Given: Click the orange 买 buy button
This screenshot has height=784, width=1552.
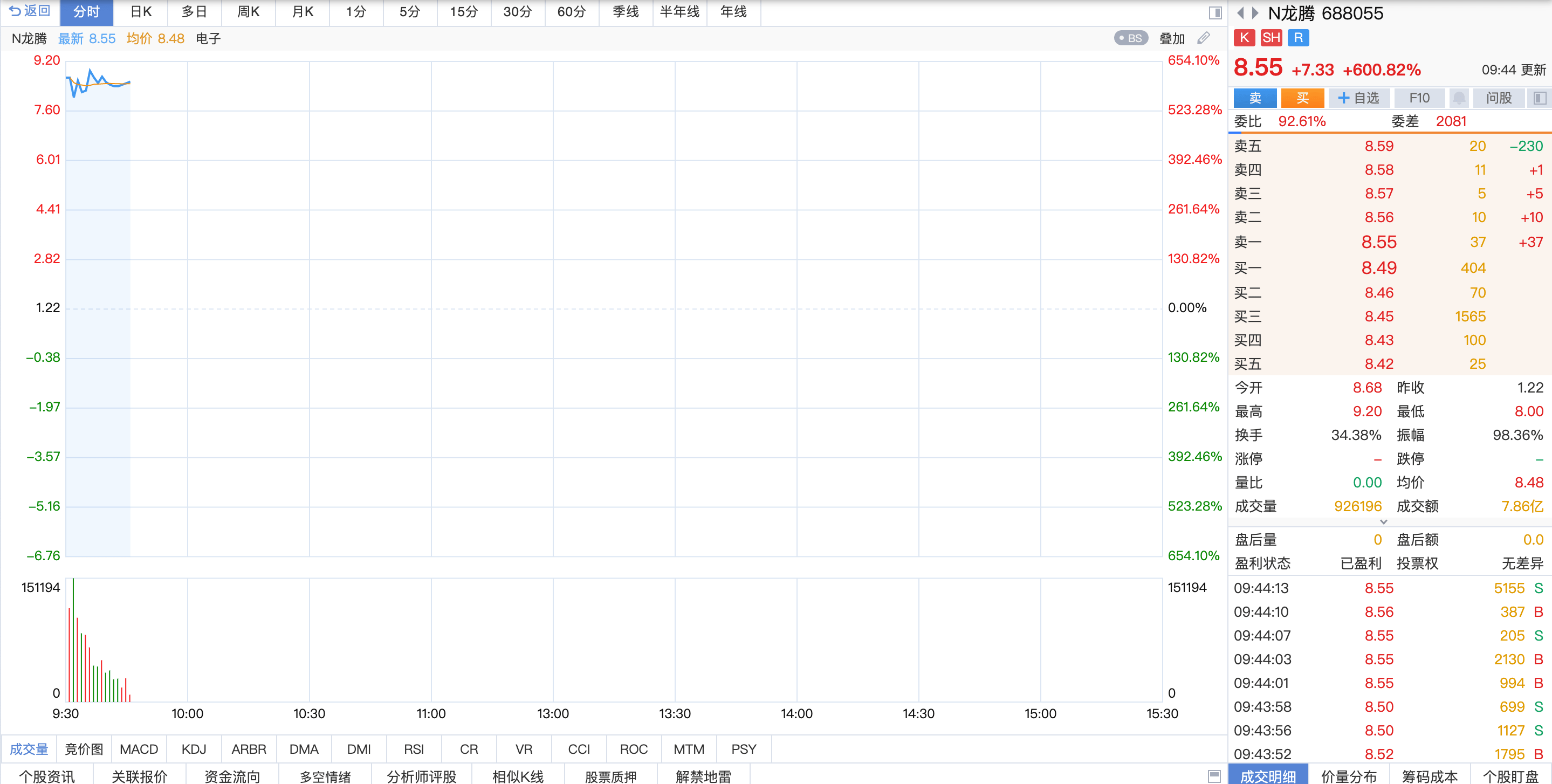Looking at the screenshot, I should (x=1302, y=98).
